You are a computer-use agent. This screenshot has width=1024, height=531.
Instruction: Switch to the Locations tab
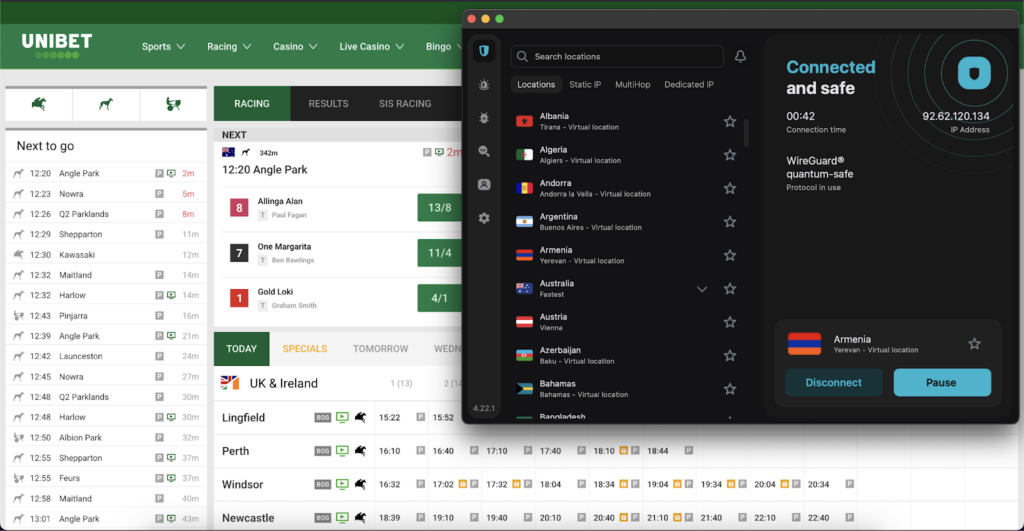pyautogui.click(x=536, y=84)
